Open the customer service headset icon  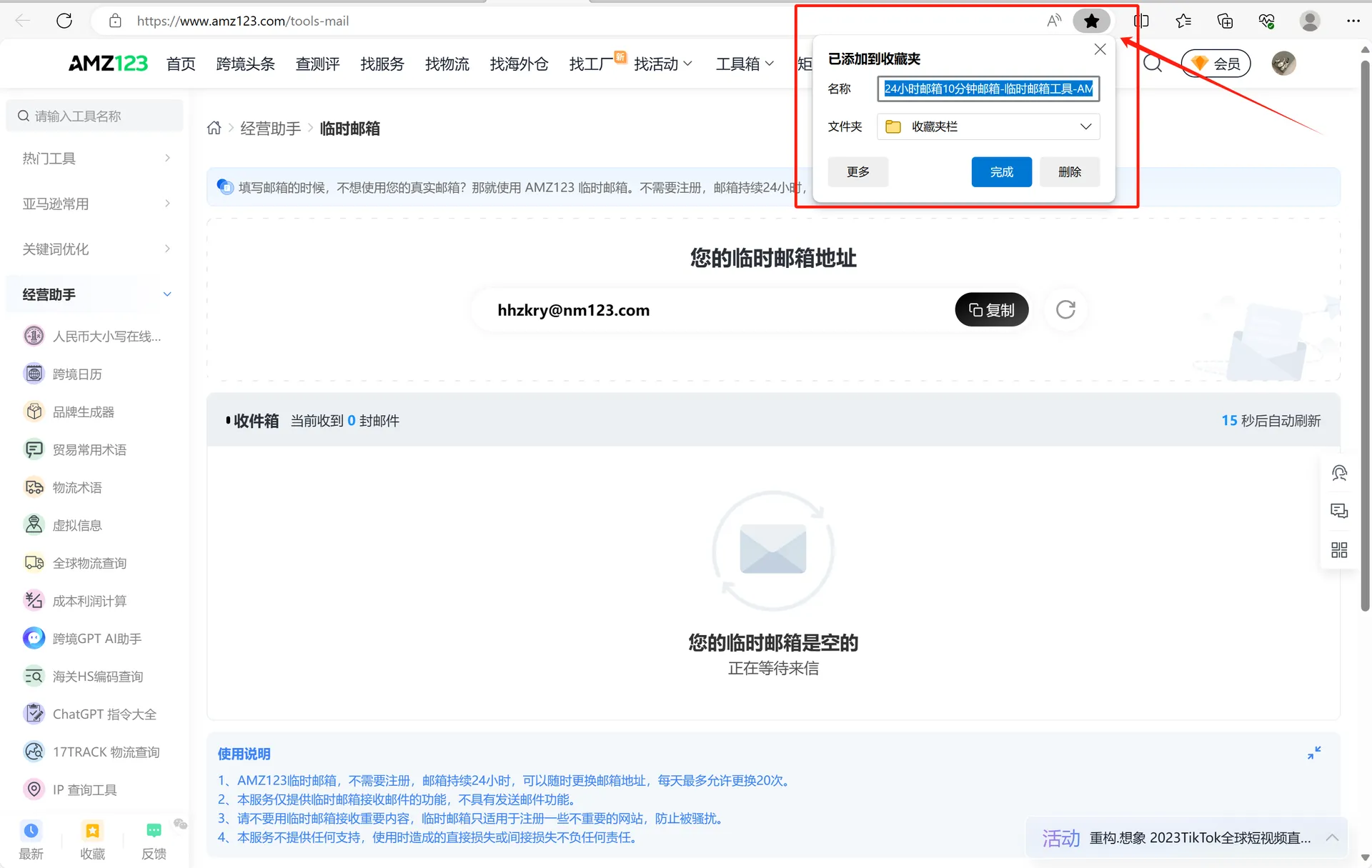pyautogui.click(x=1339, y=473)
